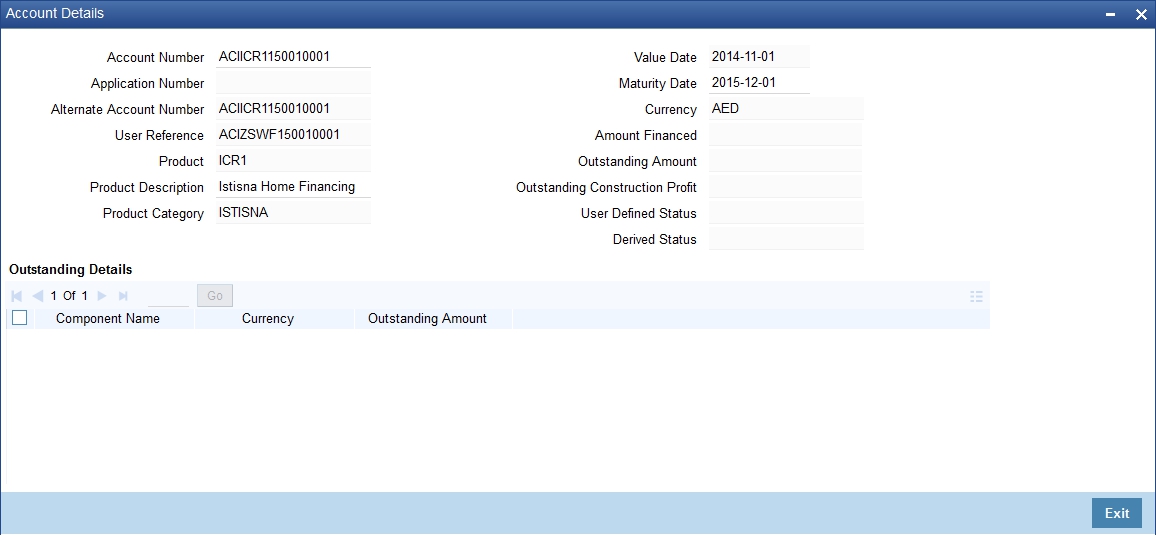Viewport: 1156px width, 541px height.
Task: Click the Derived Status field
Action: pyautogui.click(x=786, y=239)
